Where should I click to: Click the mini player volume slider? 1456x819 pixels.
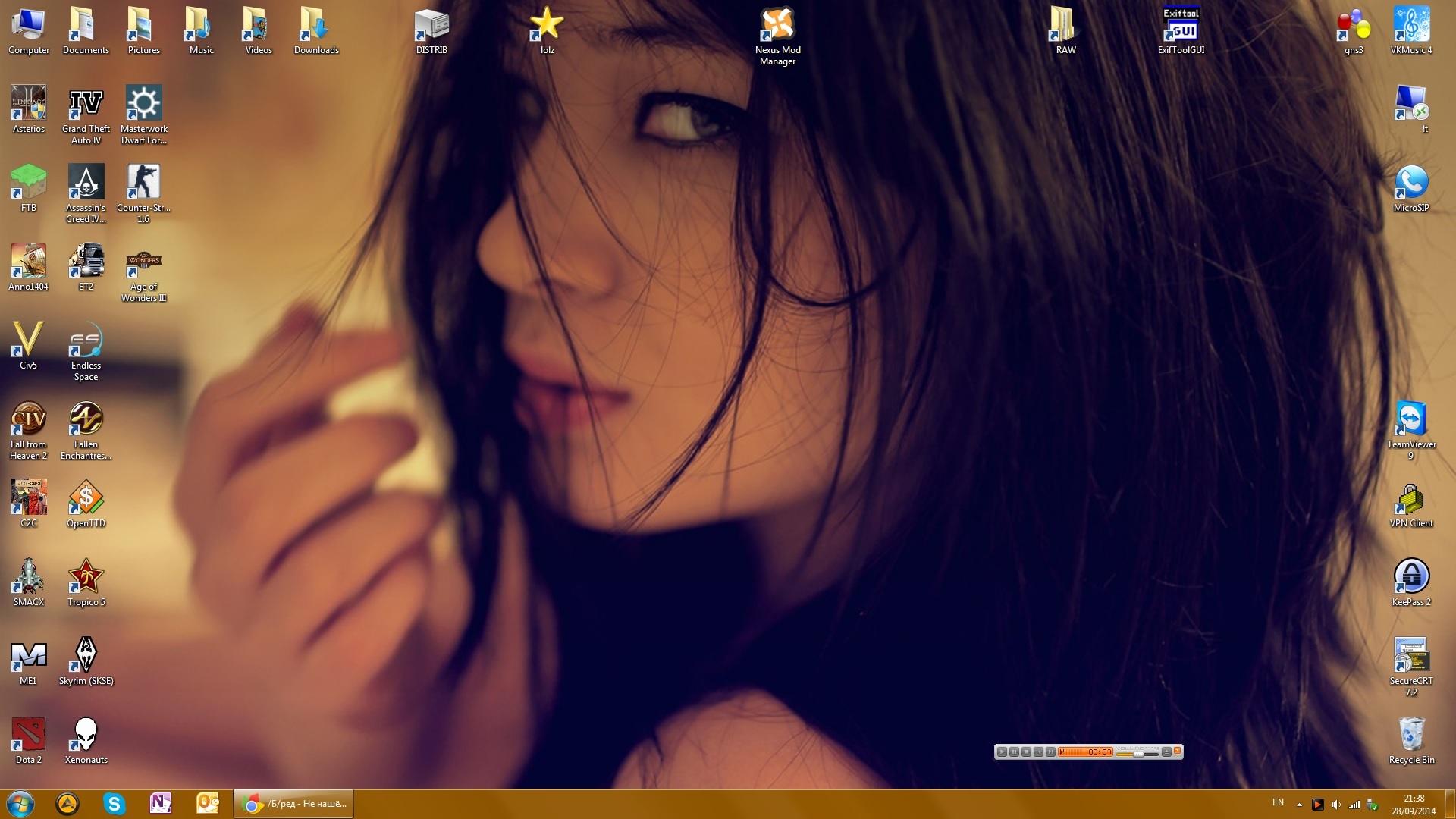[x=1137, y=755]
